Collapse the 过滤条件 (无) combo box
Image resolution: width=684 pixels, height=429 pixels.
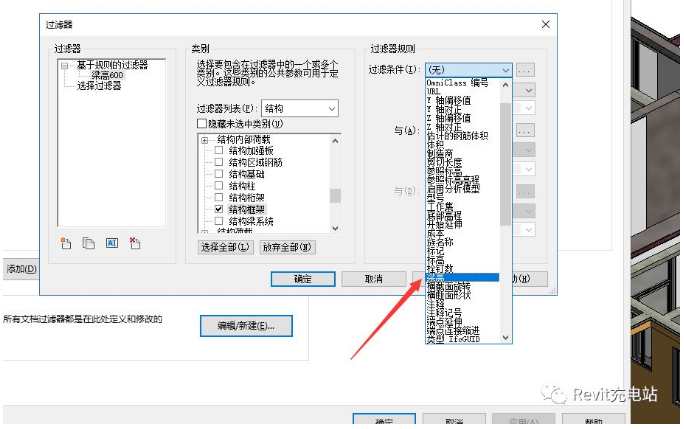[x=469, y=70]
